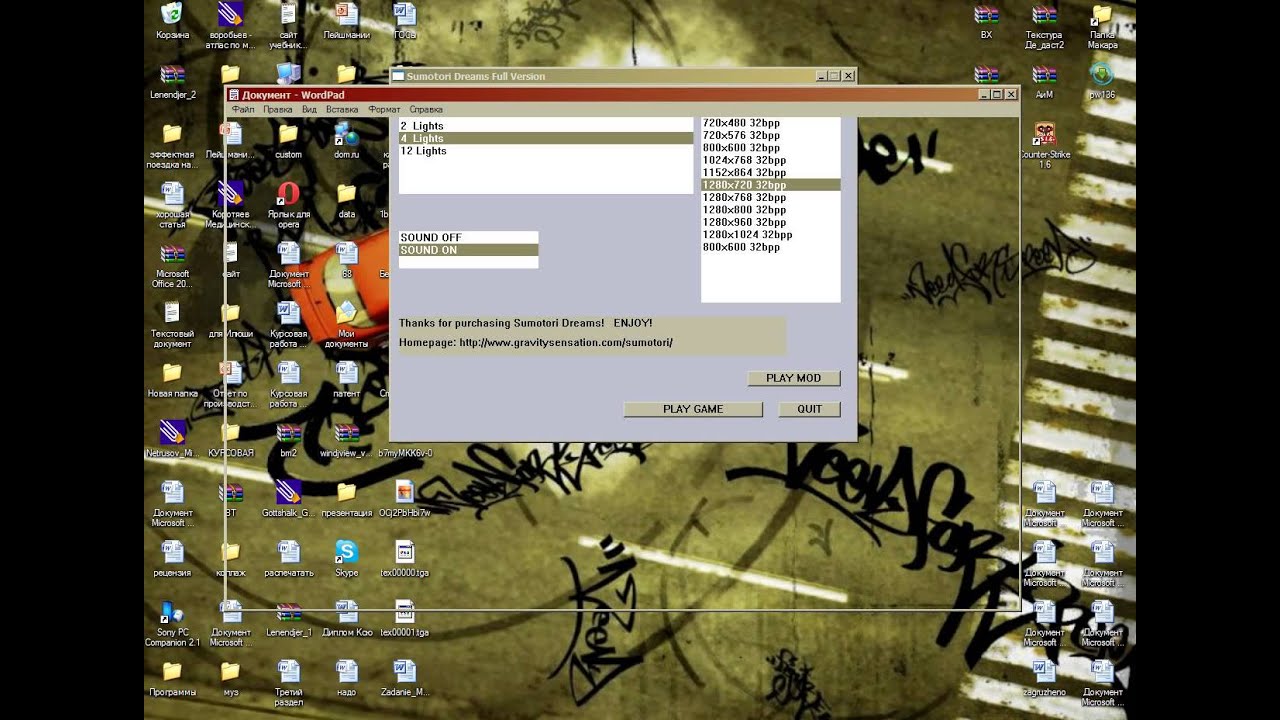Image resolution: width=1280 pixels, height=720 pixels.
Task: Select the Netrusov_Mi... DjVu file
Action: [x=172, y=432]
